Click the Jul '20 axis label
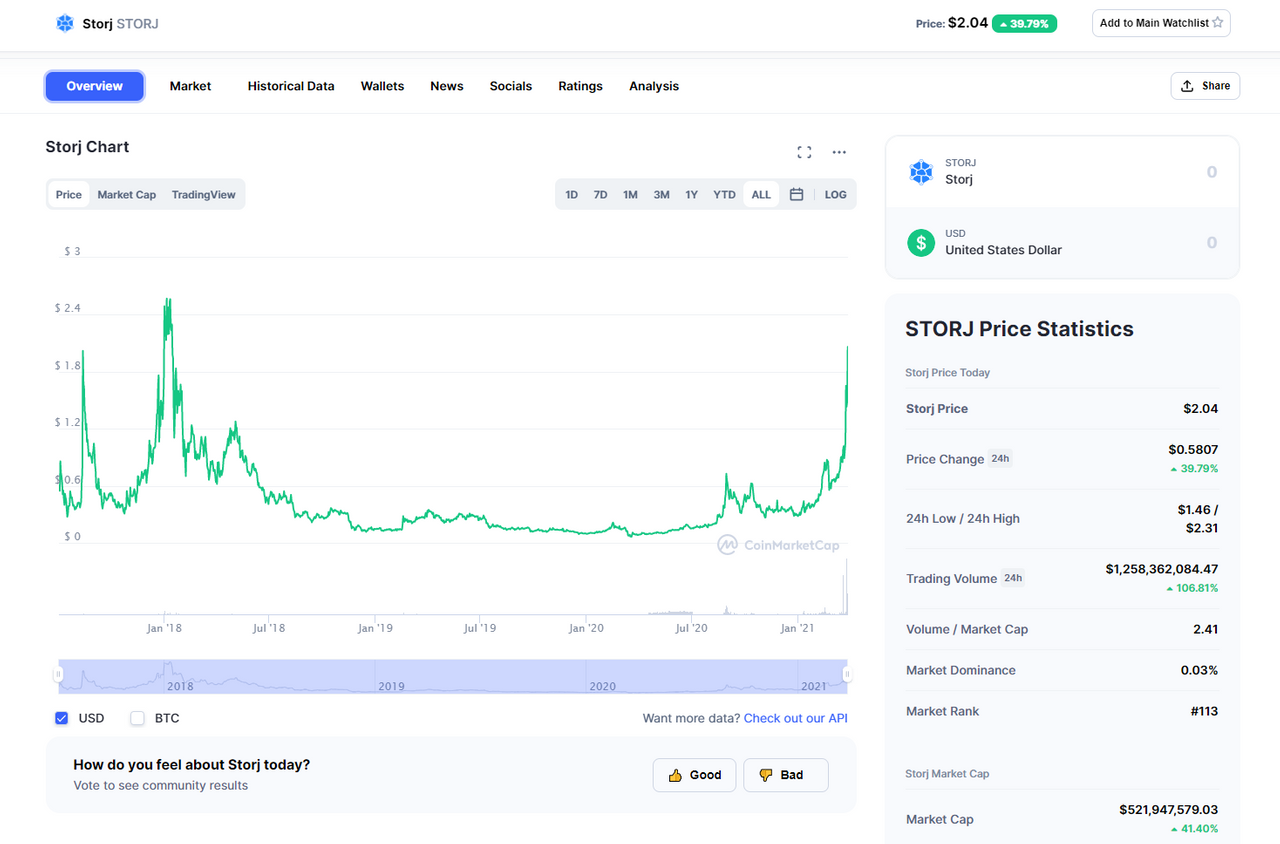Screen dimensions: 1280x844 [x=691, y=628]
